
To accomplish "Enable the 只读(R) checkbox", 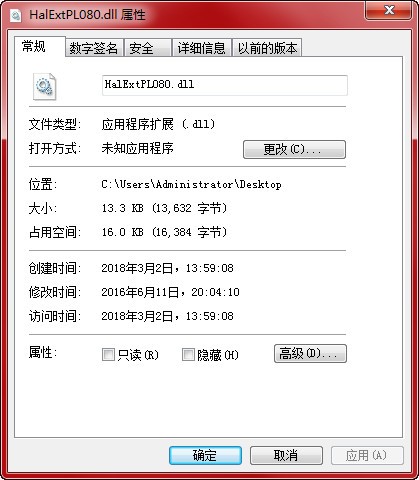I will [x=108, y=355].
